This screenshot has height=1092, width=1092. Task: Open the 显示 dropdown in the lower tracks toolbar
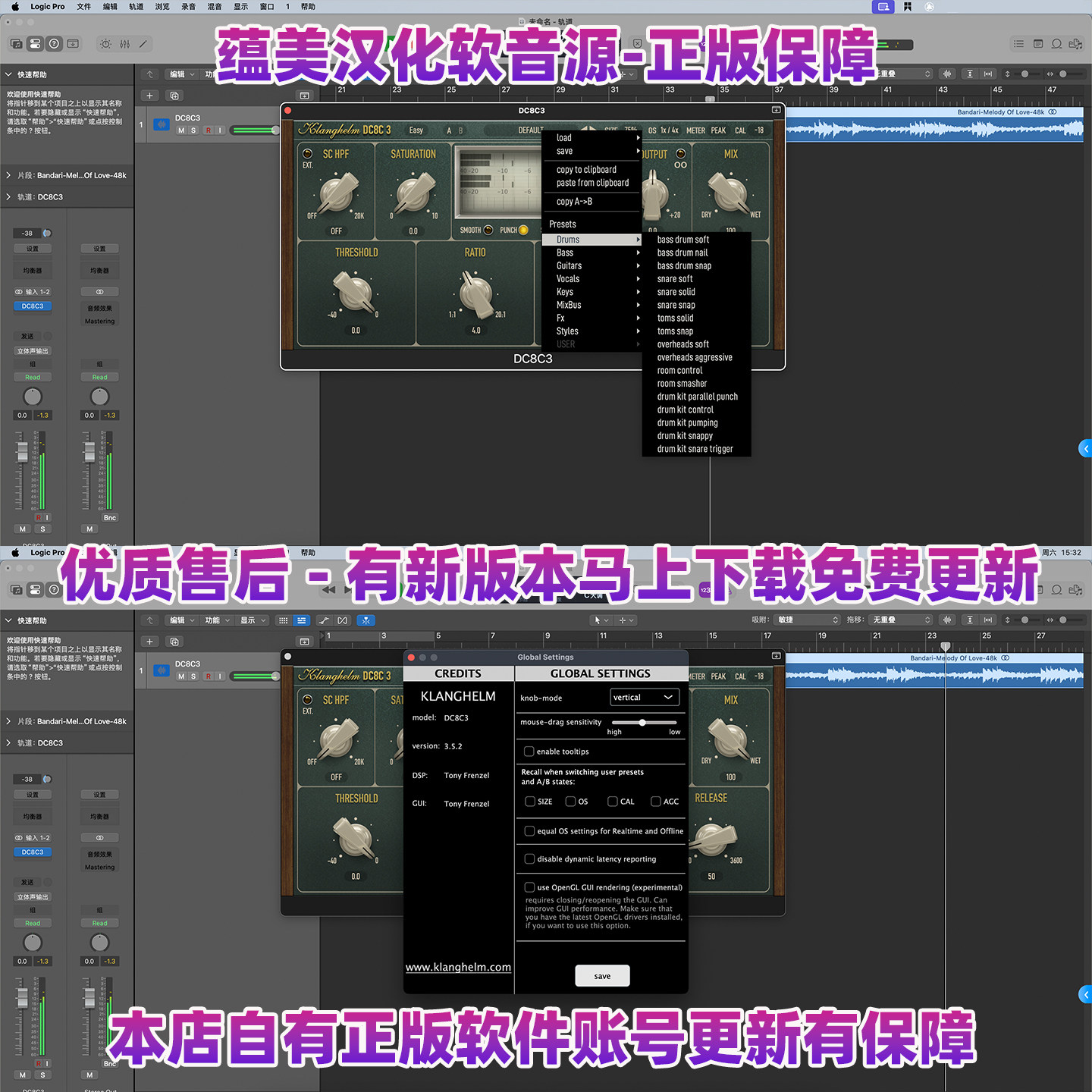[253, 620]
